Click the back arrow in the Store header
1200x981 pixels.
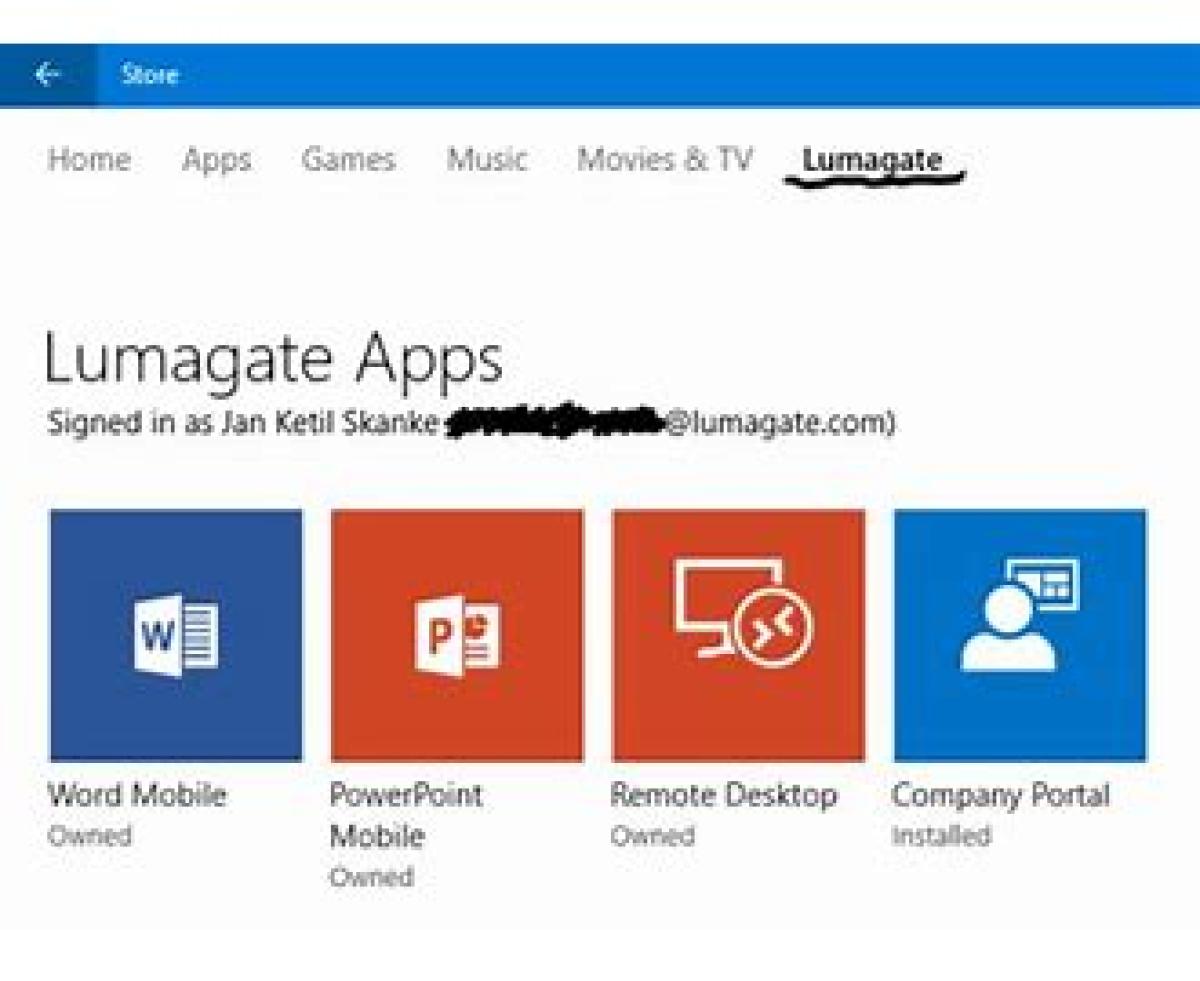point(47,75)
